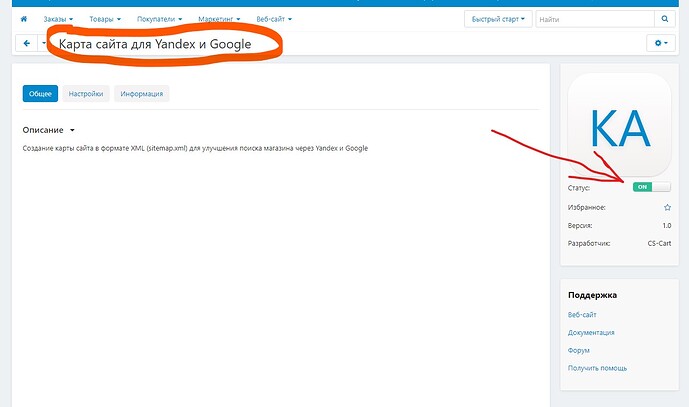Viewport: 689px width, 407px height.
Task: Click the developer value CS-Cart
Action: (x=659, y=243)
